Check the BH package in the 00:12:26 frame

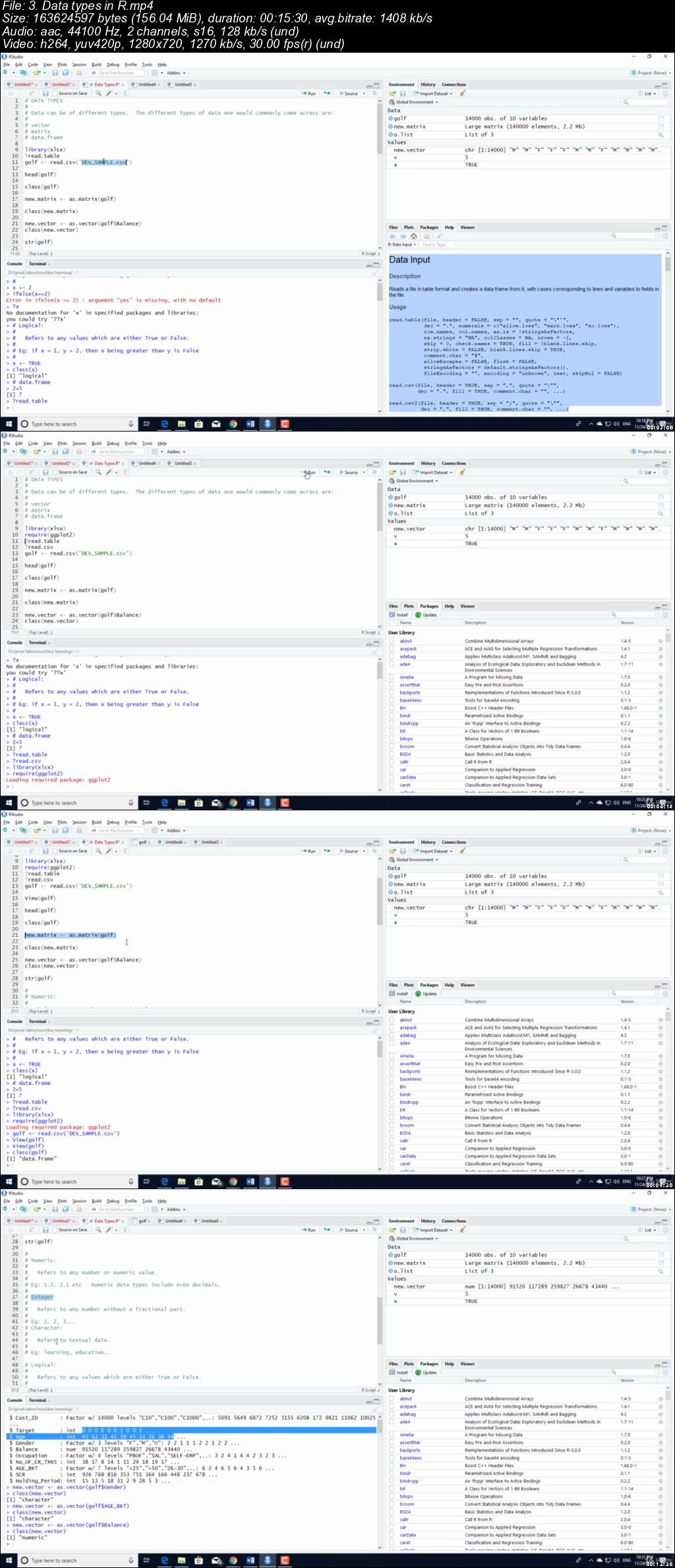(392, 1466)
